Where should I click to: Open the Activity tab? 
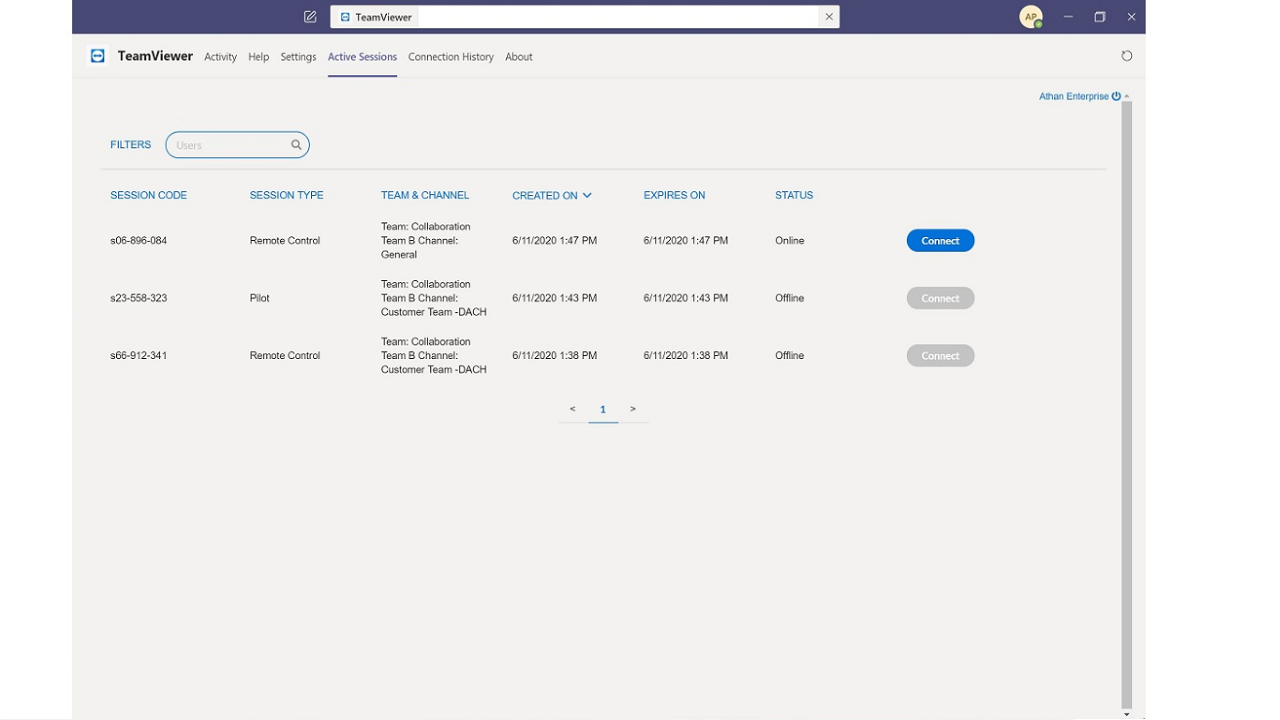(220, 57)
